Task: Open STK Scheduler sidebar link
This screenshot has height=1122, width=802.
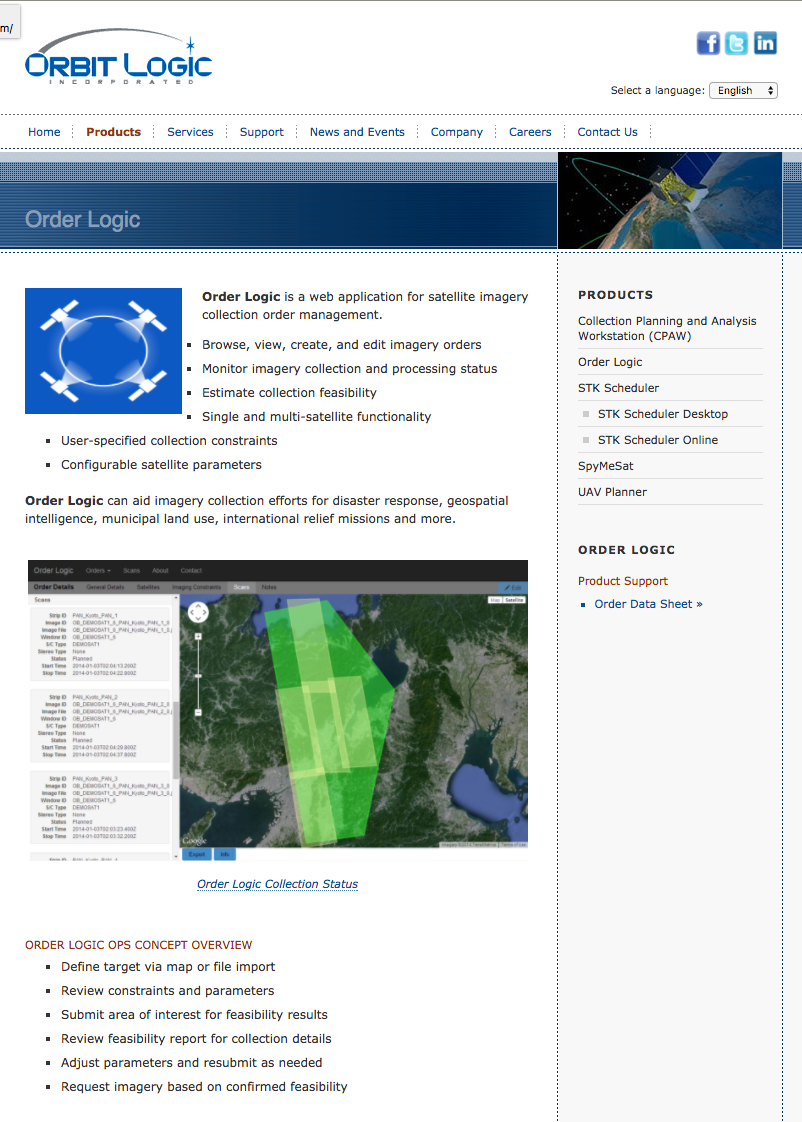Action: tap(618, 388)
